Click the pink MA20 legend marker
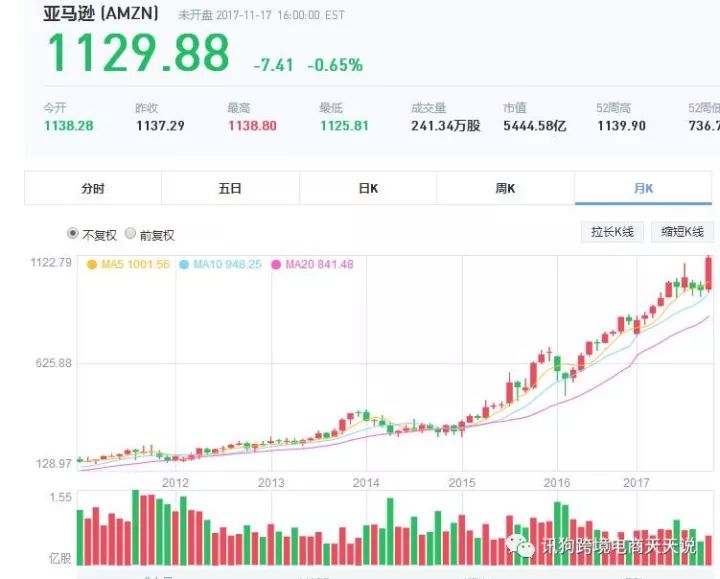The width and height of the screenshot is (720, 579). [x=276, y=265]
